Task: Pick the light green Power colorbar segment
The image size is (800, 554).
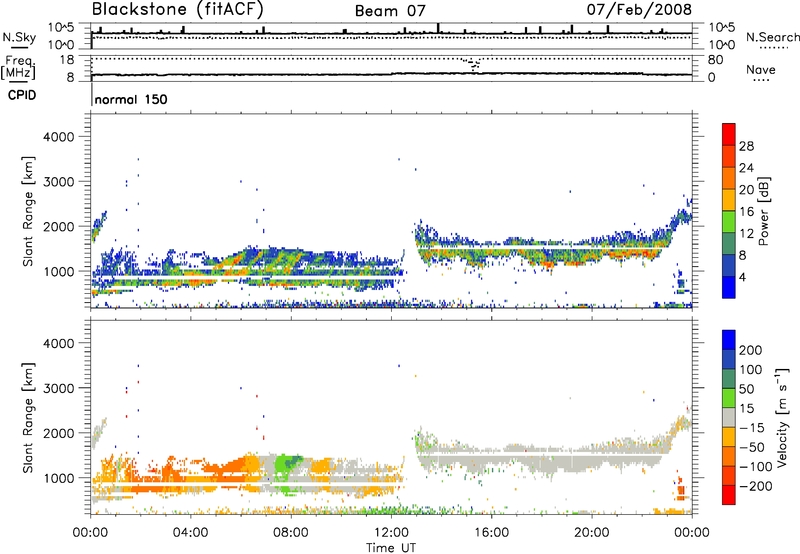Action: click(x=729, y=222)
